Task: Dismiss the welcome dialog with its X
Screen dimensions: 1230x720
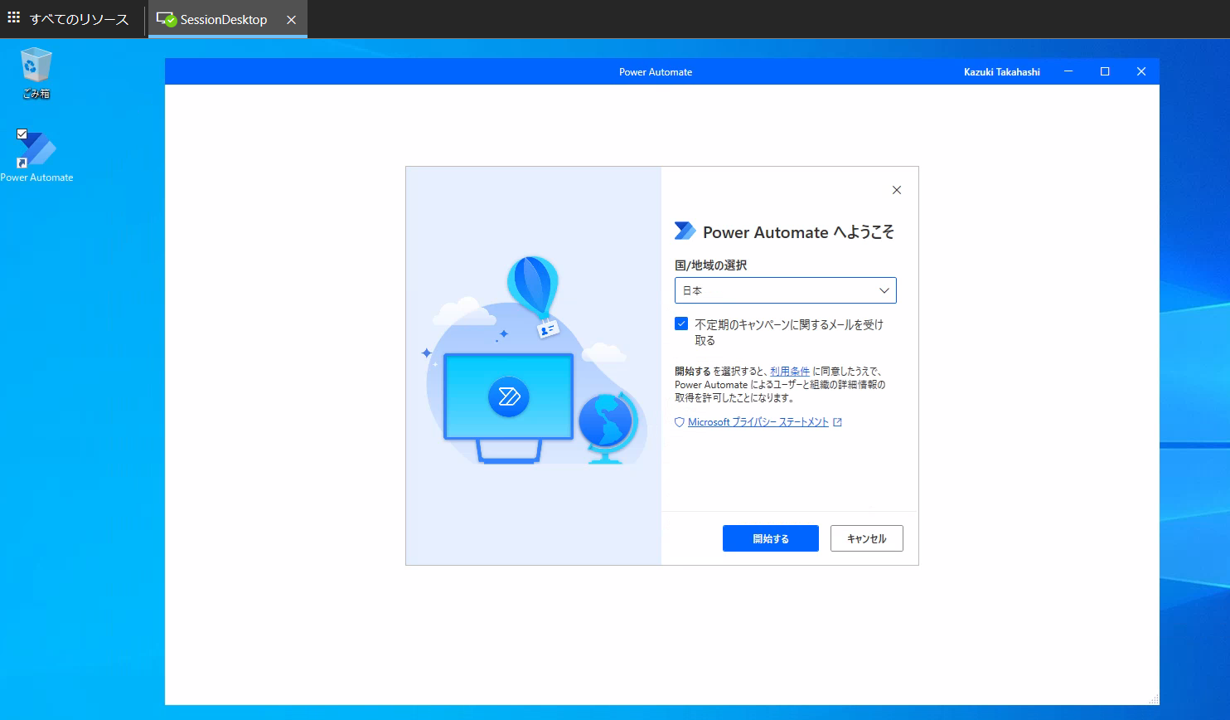Action: click(897, 189)
